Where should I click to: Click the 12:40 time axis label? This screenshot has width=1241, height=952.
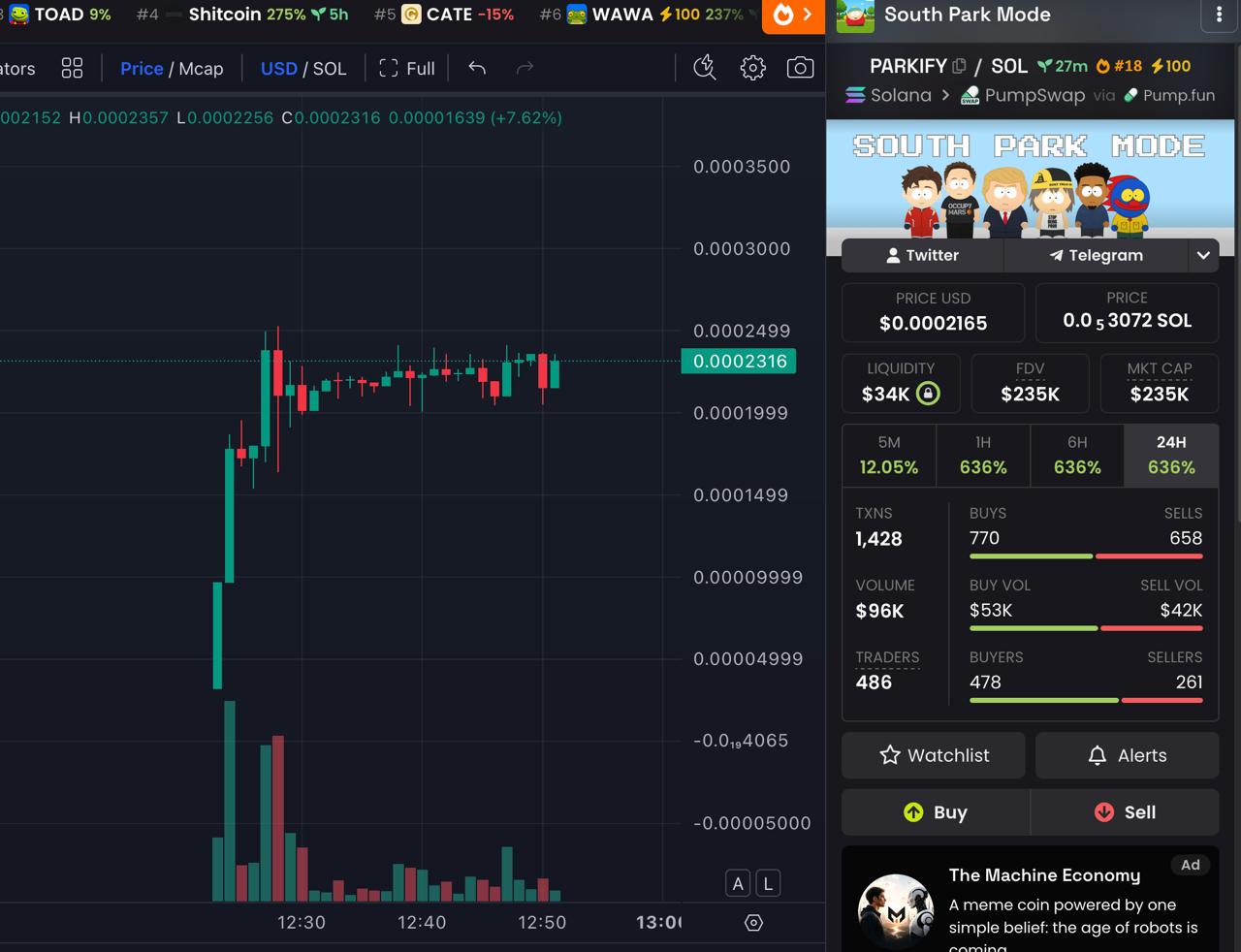pos(422,922)
